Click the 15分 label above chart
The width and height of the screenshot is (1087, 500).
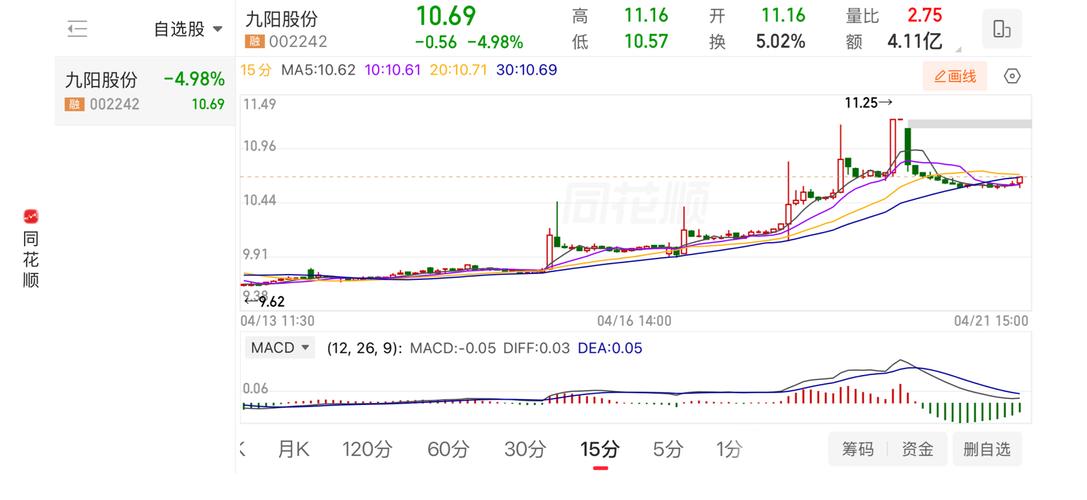(256, 70)
